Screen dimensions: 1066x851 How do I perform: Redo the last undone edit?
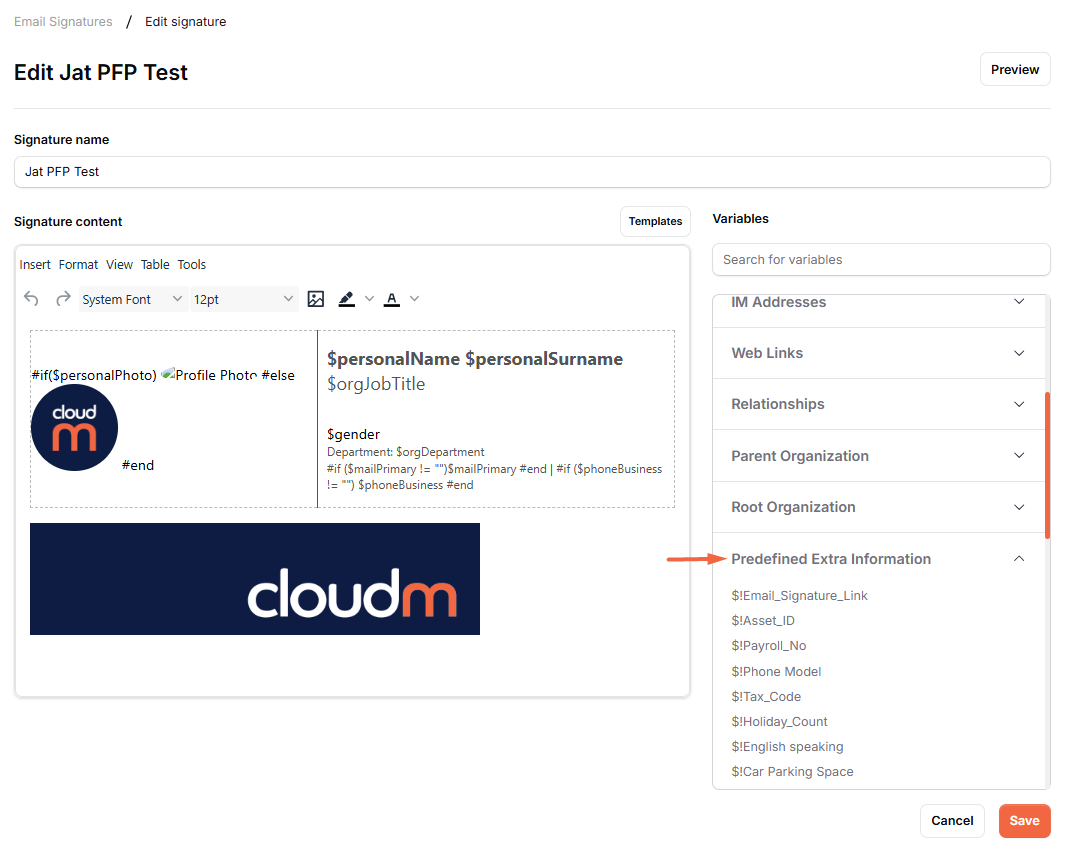click(x=63, y=299)
